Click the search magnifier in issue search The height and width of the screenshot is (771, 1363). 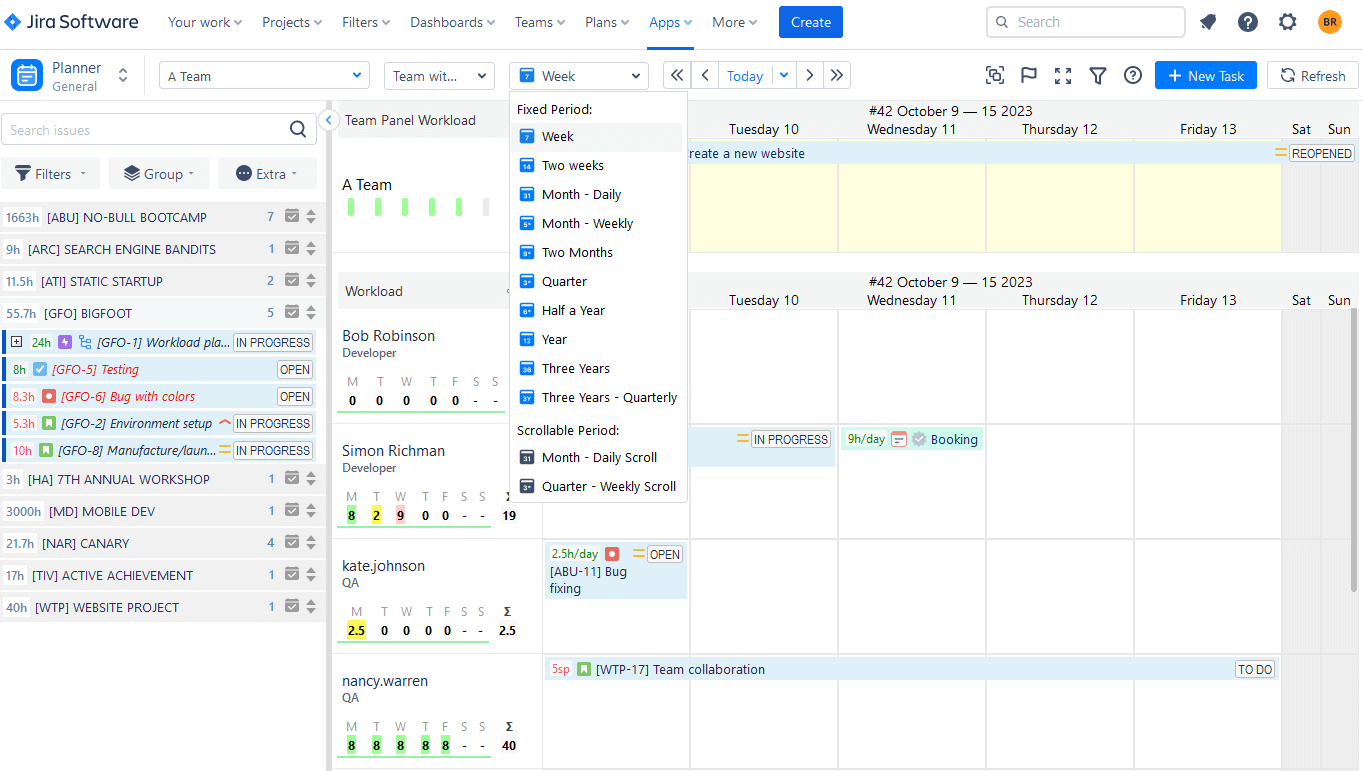tap(298, 129)
